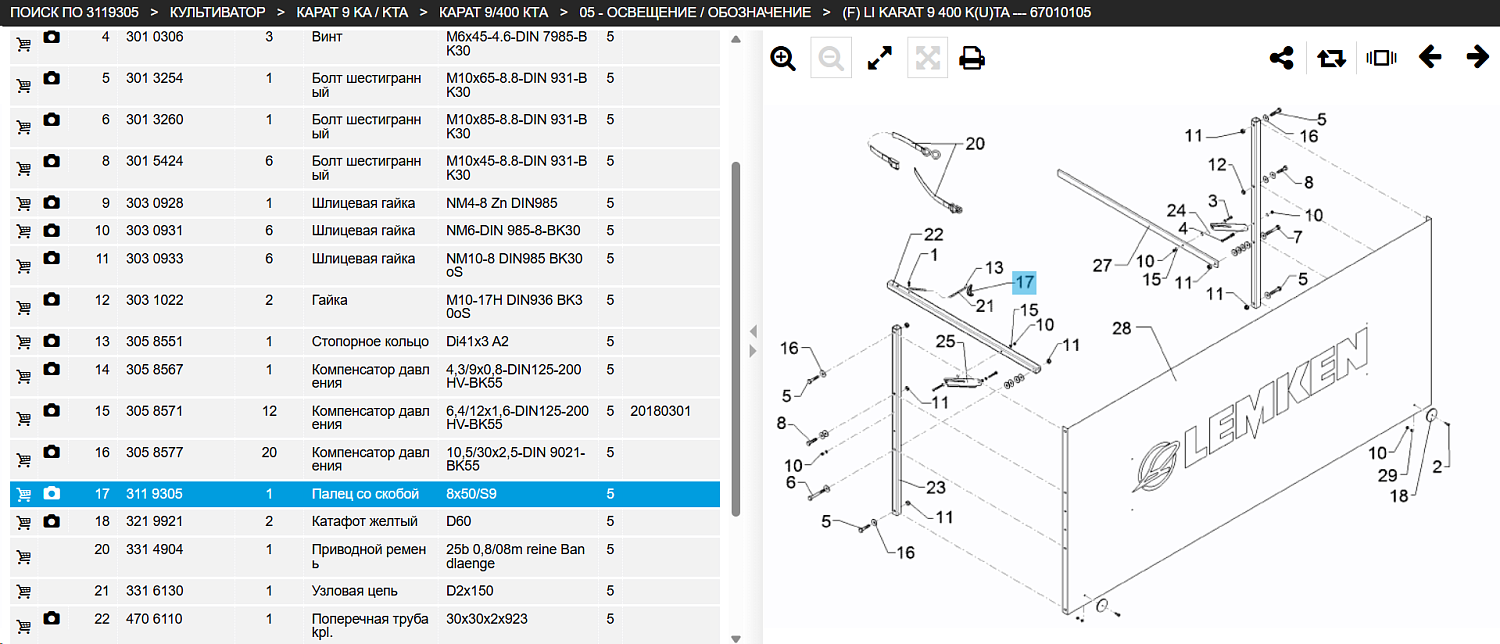Viewport: 1500px width, 644px height.
Task: Add part 311 9305 to cart
Action: pyautogui.click(x=23, y=495)
